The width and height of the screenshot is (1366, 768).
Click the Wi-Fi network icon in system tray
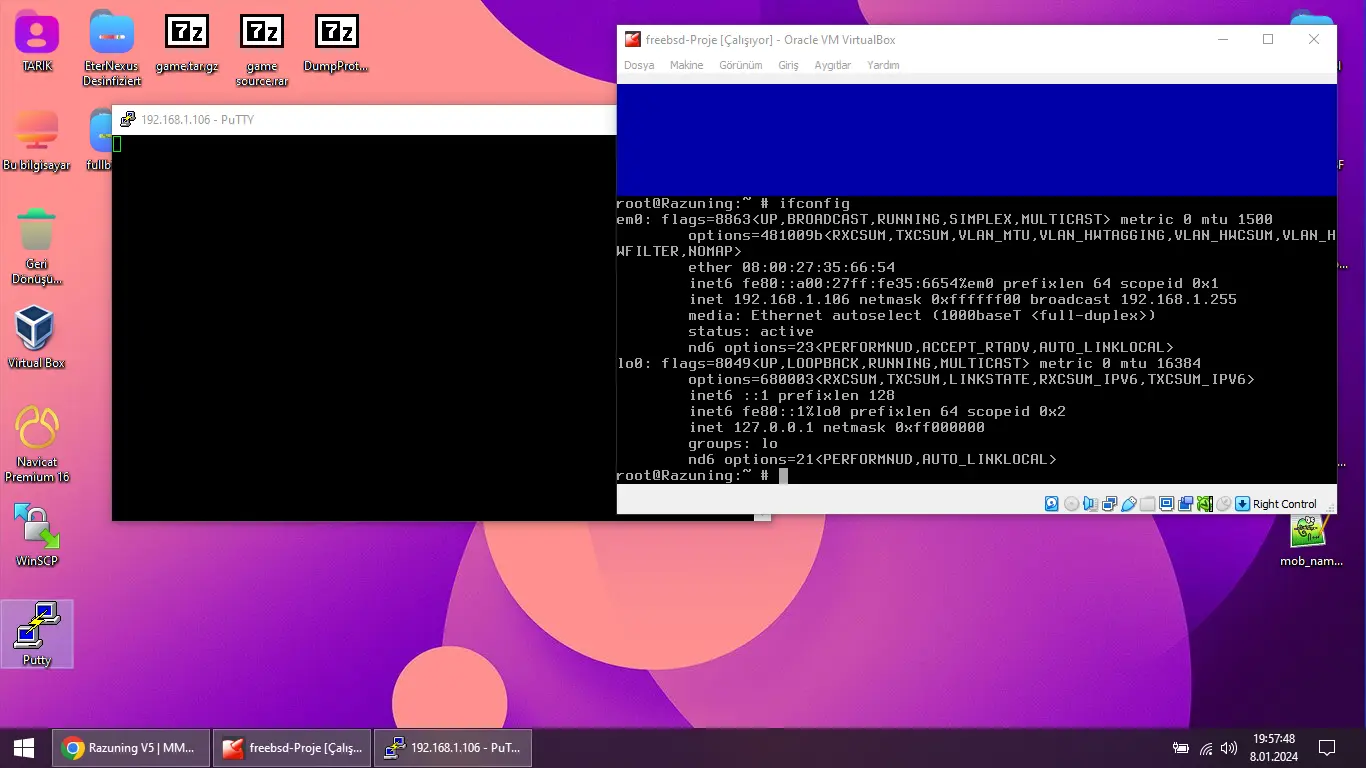[1206, 748]
